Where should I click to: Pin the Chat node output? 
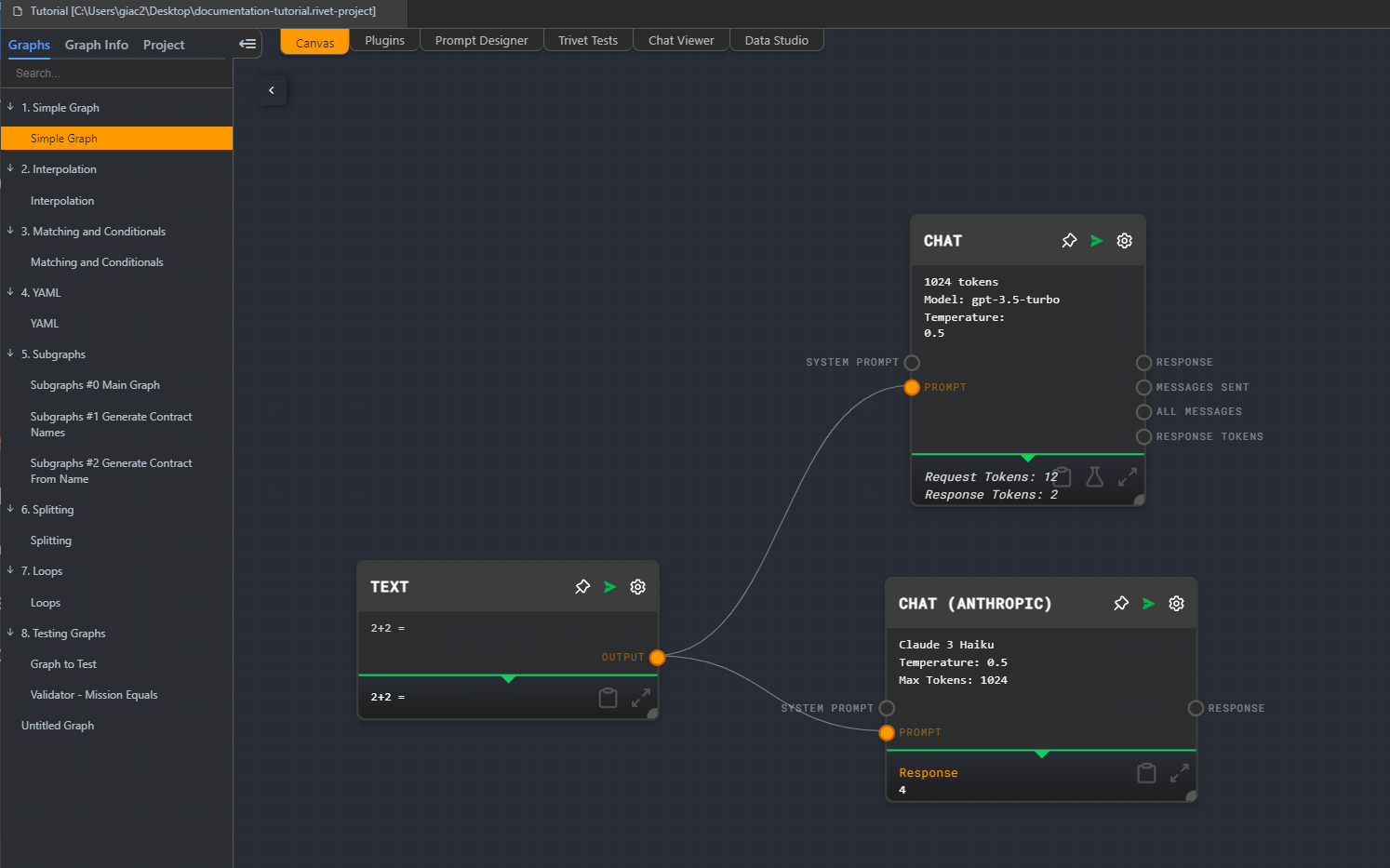click(1069, 241)
